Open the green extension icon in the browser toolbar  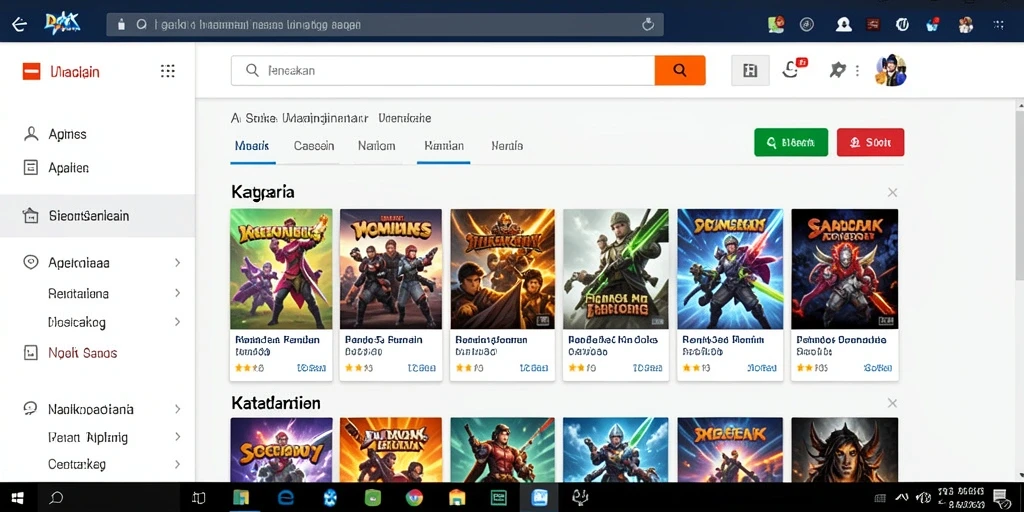[x=776, y=25]
